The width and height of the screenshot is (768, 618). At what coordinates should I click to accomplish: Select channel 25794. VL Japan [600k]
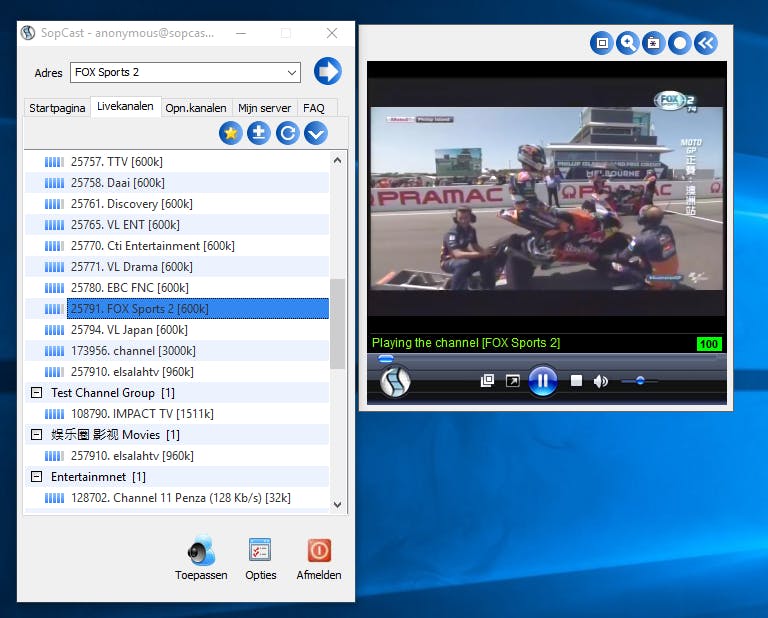[x=177, y=330]
